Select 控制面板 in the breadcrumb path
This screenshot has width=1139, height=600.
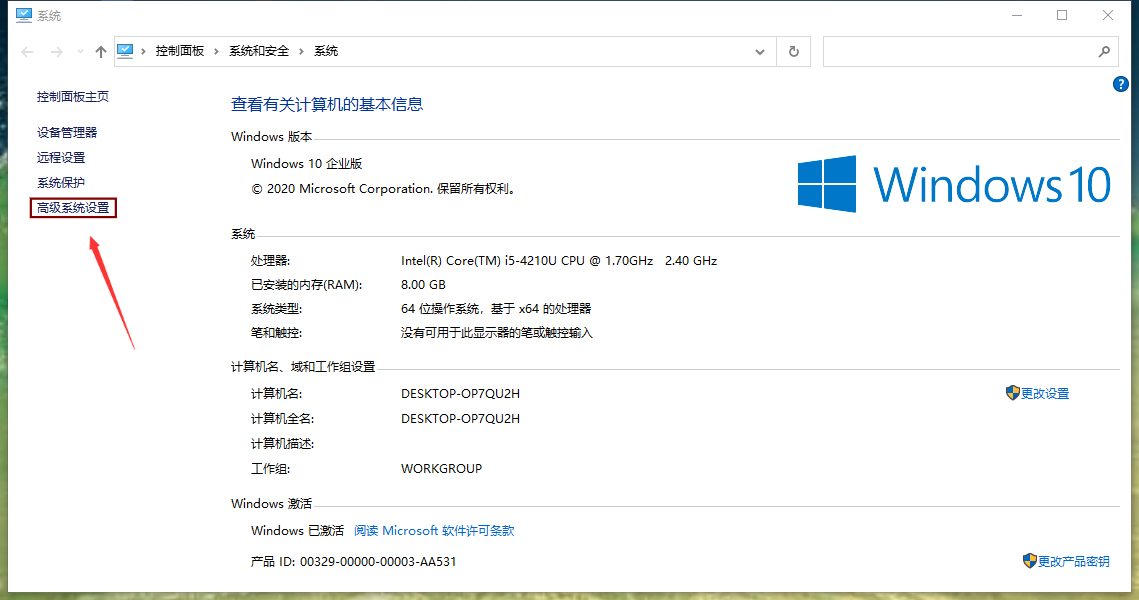179,51
